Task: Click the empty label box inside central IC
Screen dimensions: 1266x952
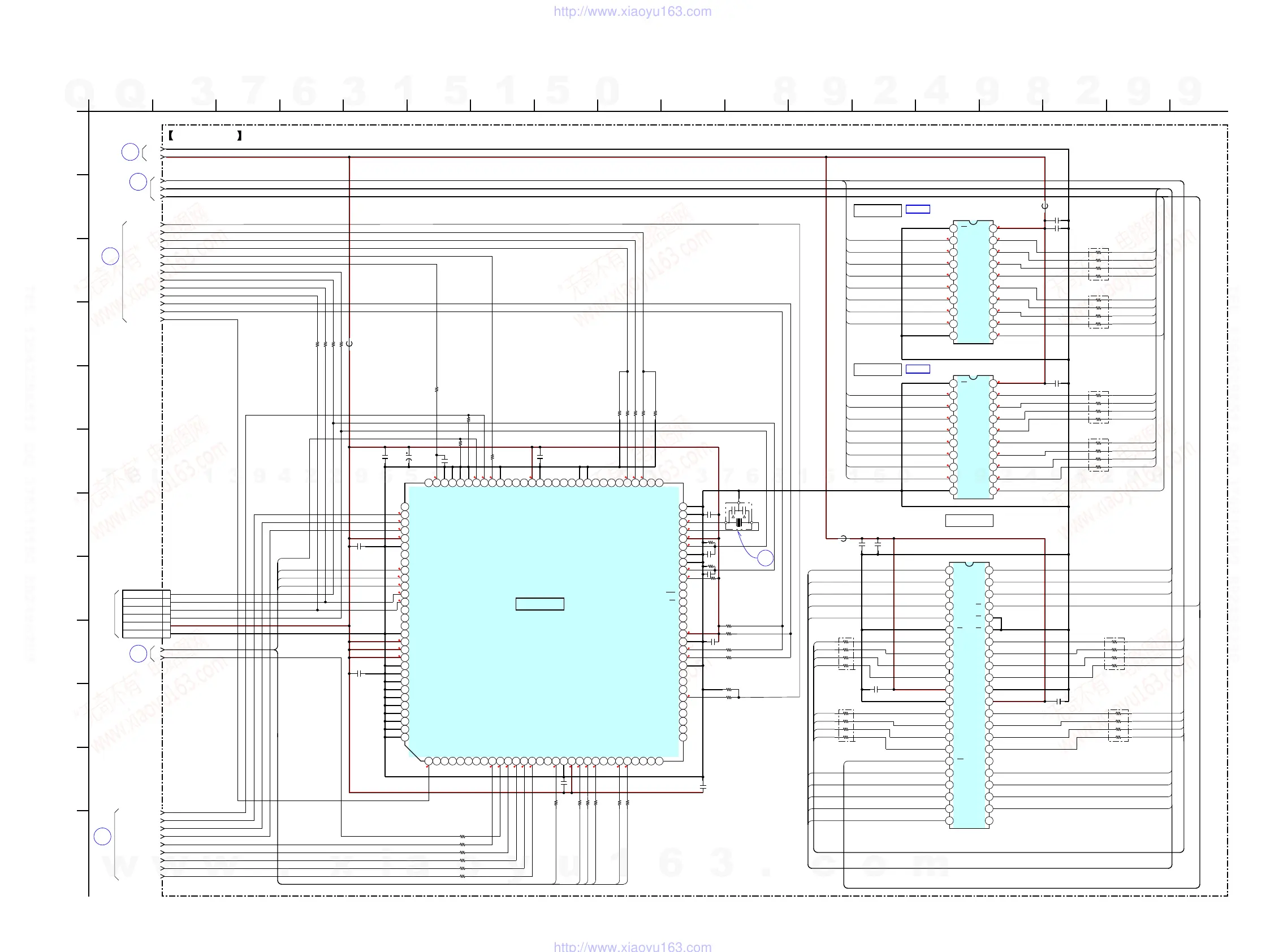Action: tap(540, 604)
